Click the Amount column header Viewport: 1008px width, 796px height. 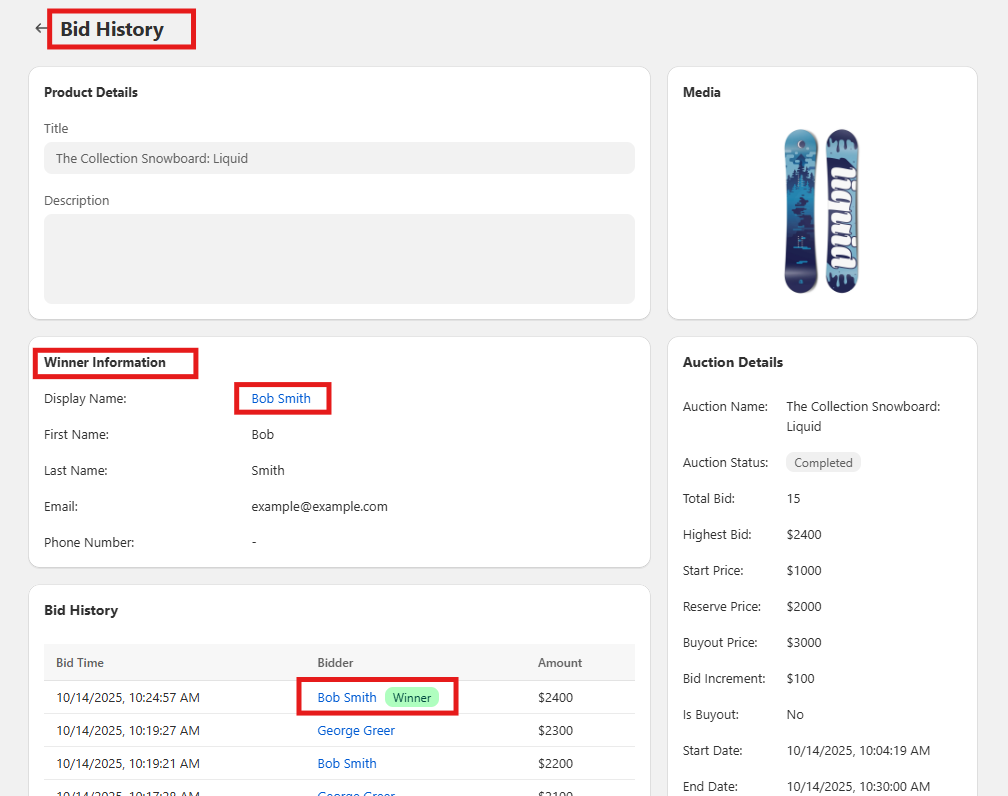click(560, 662)
